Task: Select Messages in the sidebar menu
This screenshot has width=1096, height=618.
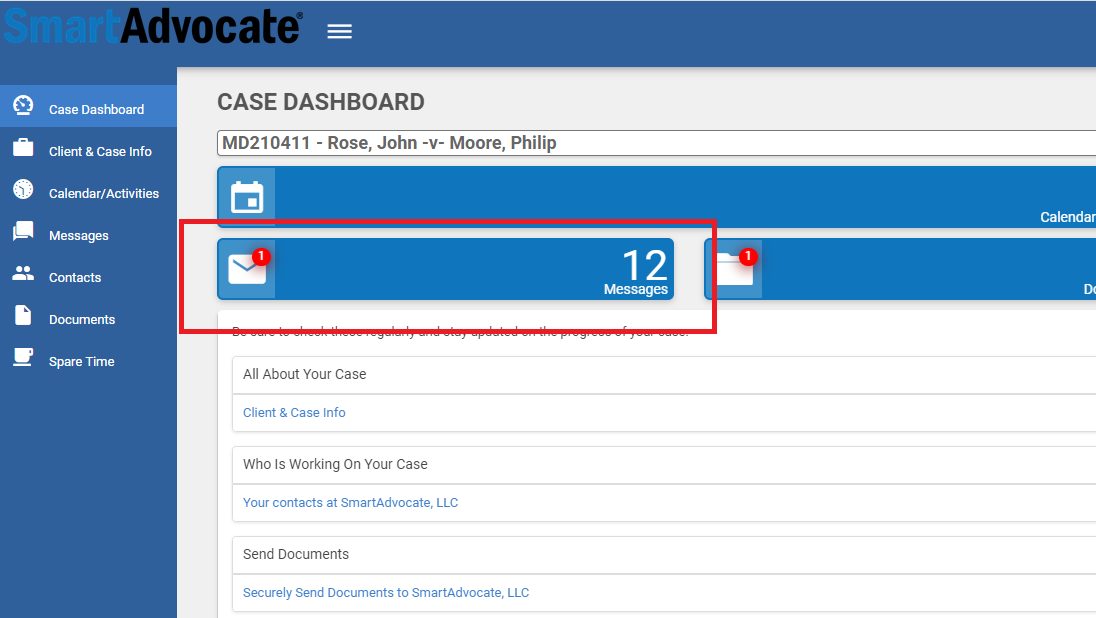Action: tap(89, 232)
